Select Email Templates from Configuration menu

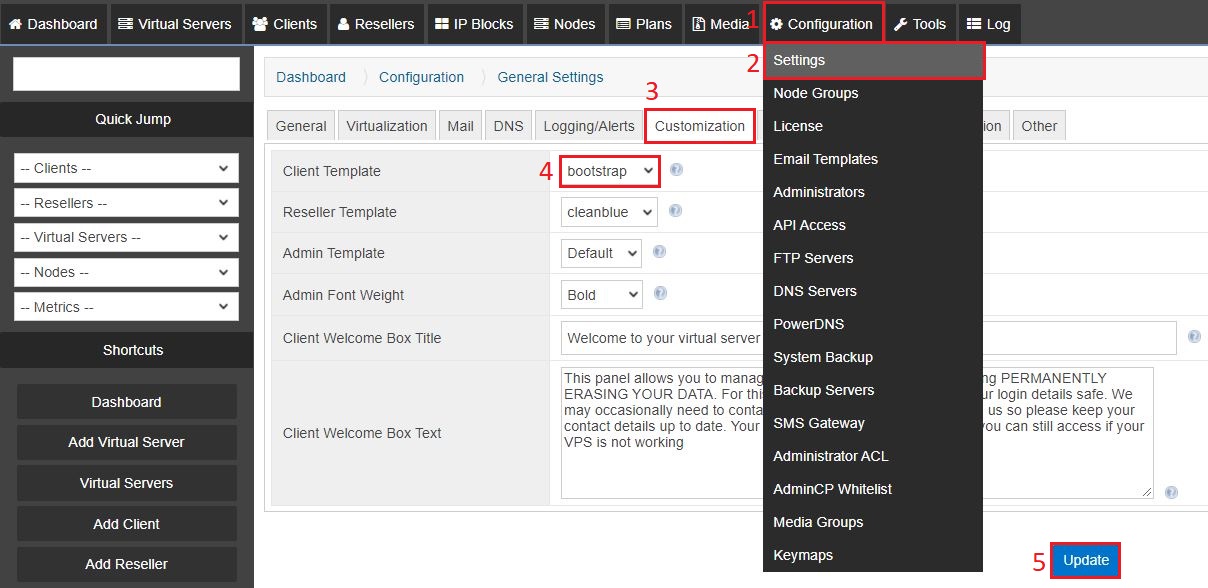tap(825, 159)
